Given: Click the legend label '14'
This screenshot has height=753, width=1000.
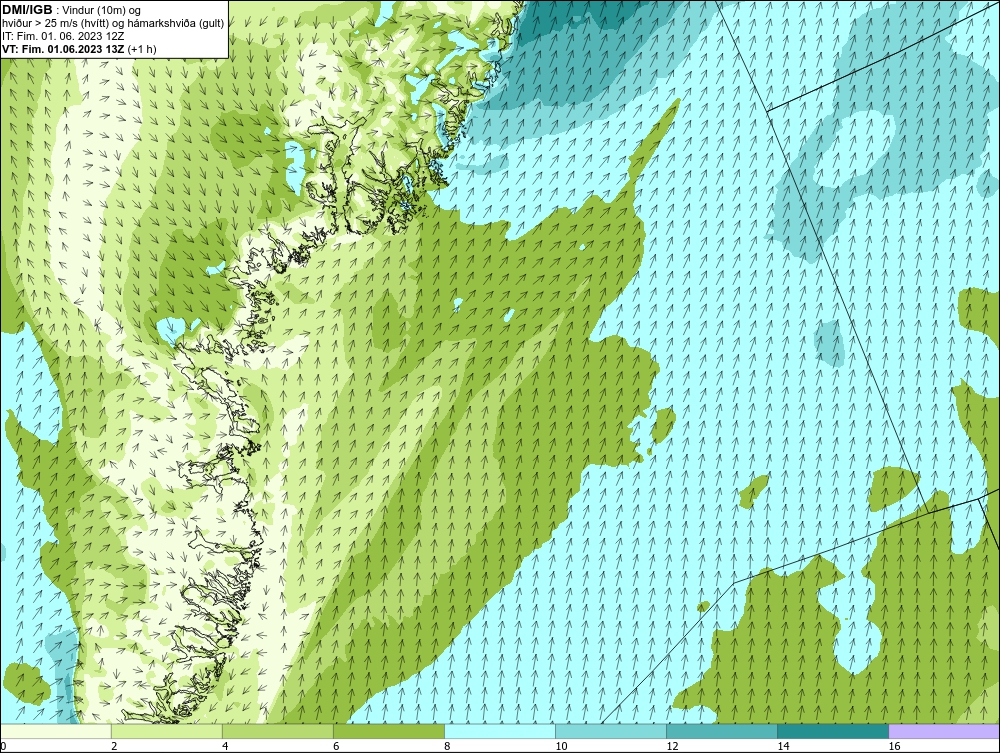Looking at the screenshot, I should (783, 746).
